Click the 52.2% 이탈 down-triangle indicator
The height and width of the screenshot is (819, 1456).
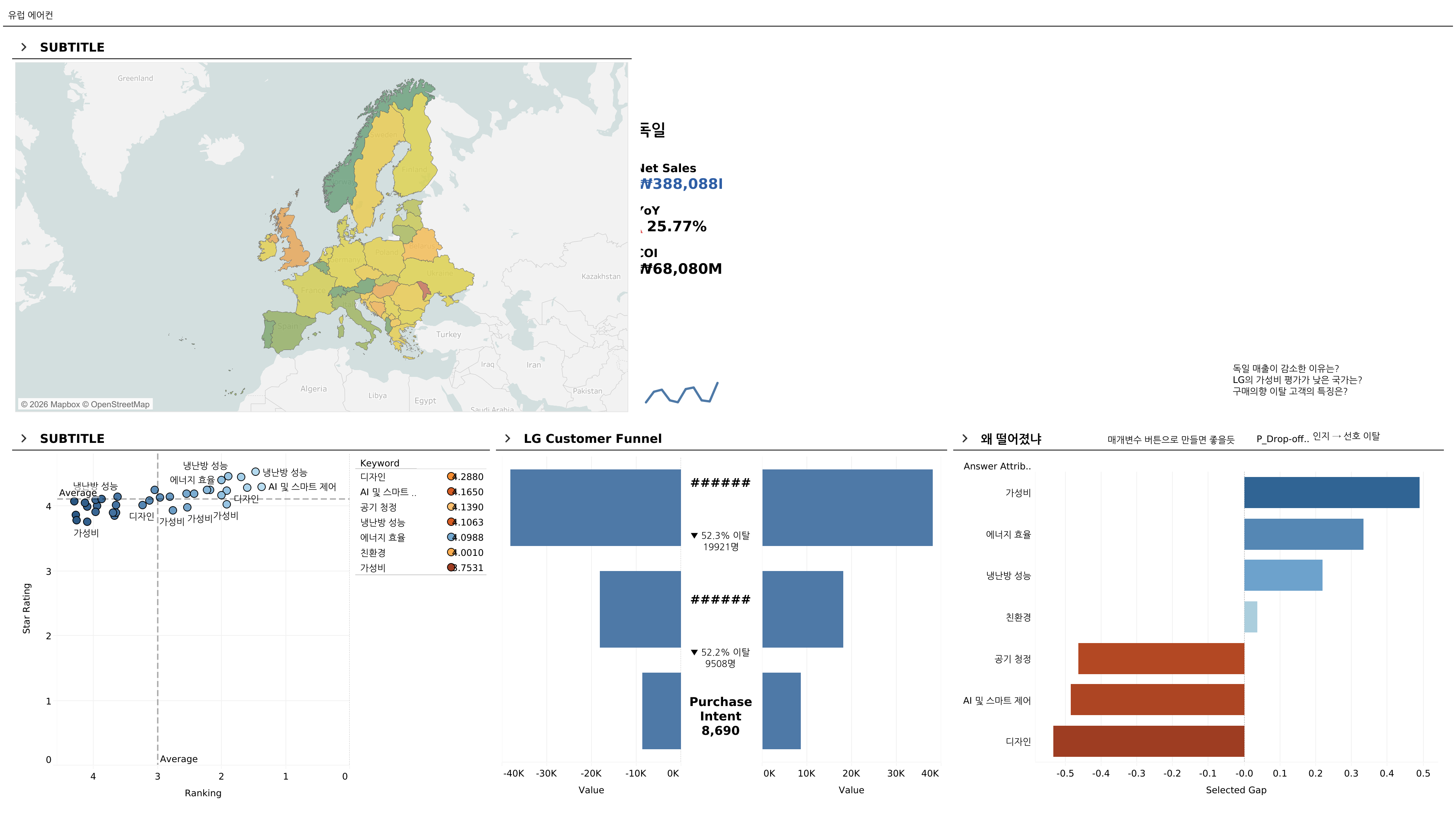point(694,652)
